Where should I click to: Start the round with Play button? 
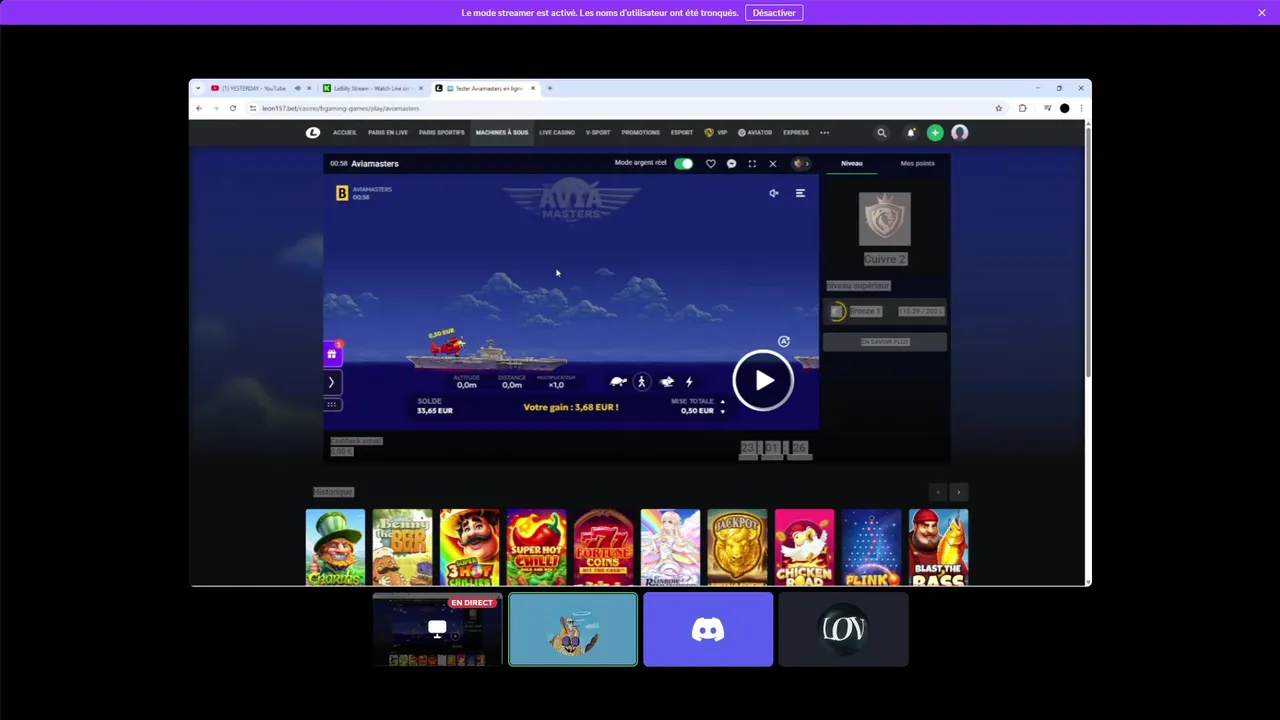tap(763, 380)
